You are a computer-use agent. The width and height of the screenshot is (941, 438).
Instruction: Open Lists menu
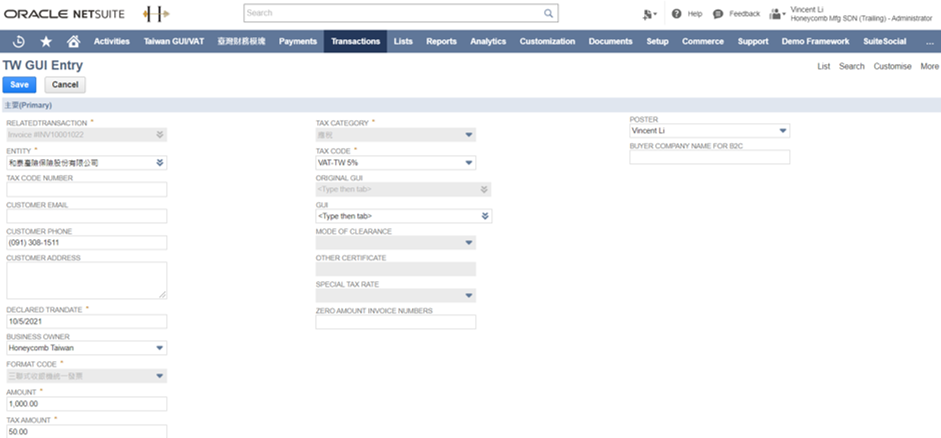click(x=403, y=41)
